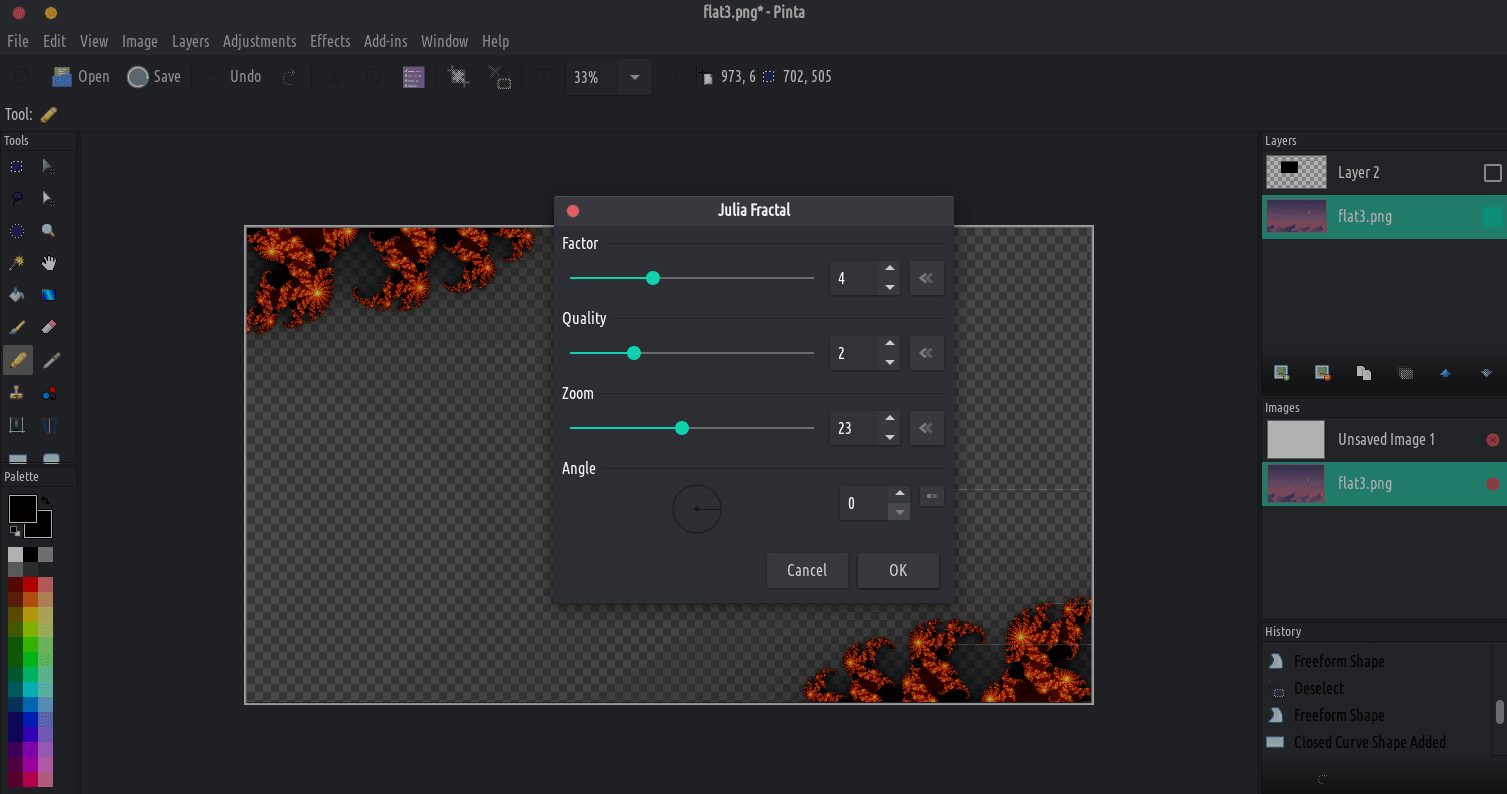Pick the Zoom magnifier tool

[x=49, y=231]
